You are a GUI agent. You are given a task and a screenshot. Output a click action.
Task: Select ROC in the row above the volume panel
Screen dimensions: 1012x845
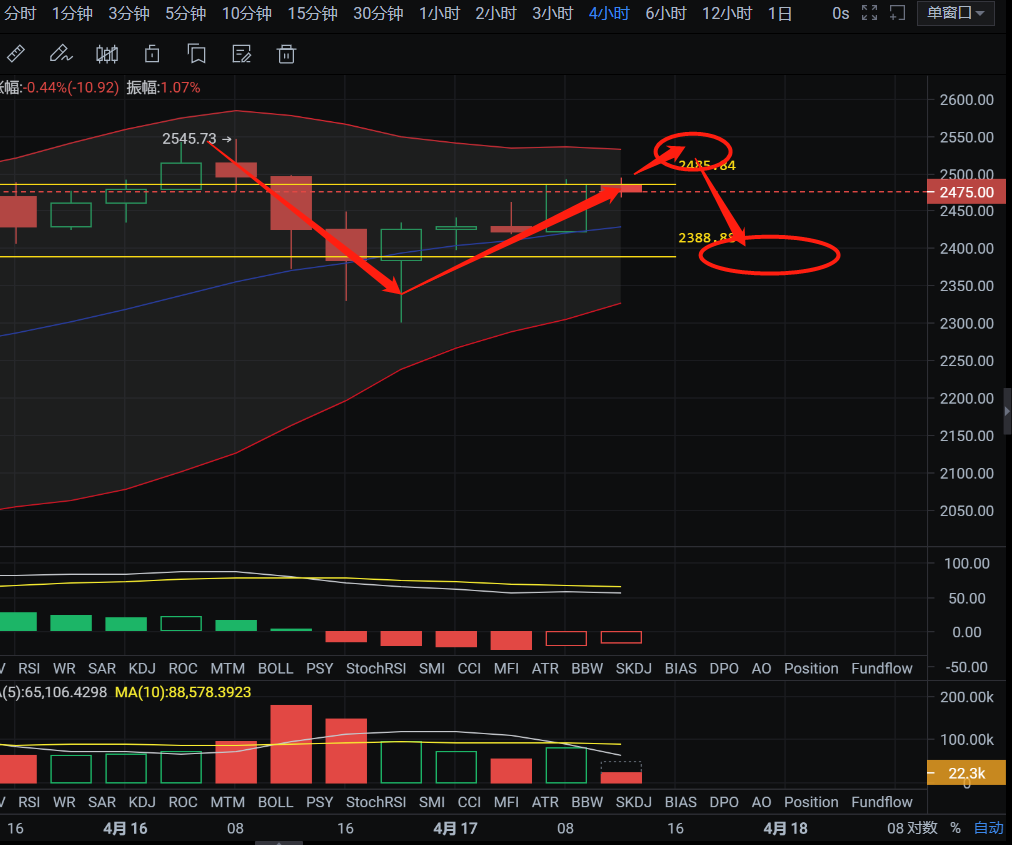[x=183, y=668]
